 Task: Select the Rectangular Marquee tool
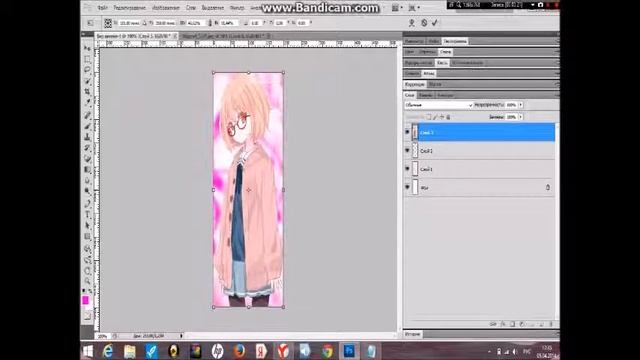[87, 59]
